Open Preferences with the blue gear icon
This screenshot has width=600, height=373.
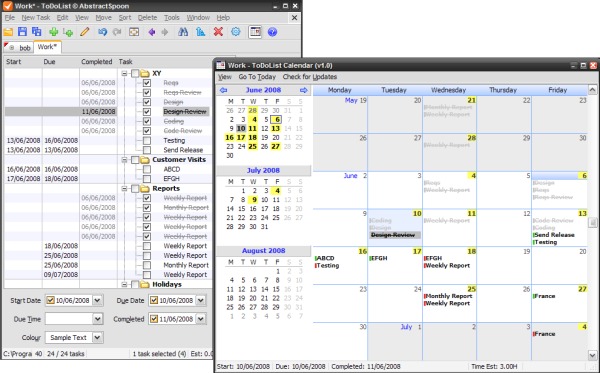[x=236, y=32]
